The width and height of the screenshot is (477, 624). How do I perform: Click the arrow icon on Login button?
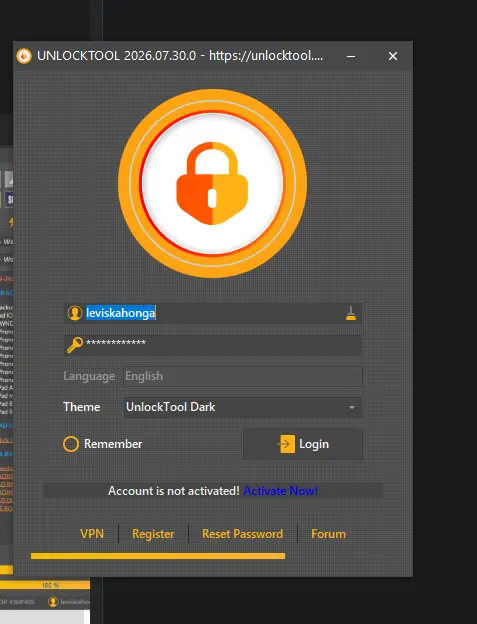[286, 444]
